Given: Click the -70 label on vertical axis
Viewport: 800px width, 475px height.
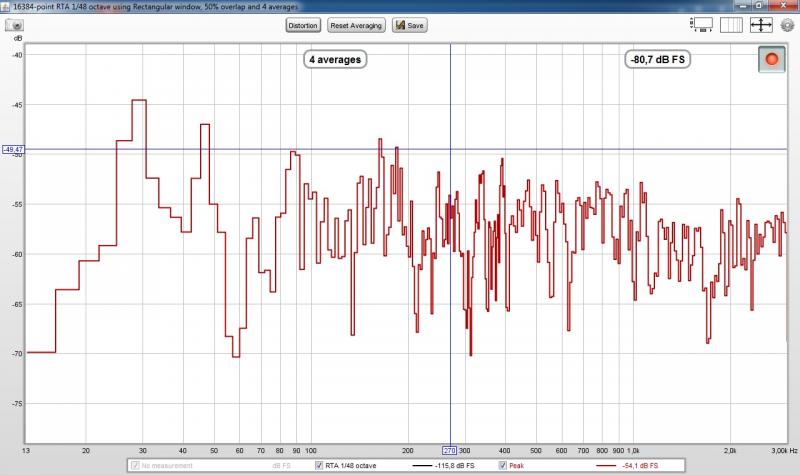Looking at the screenshot, I should tap(17, 354).
